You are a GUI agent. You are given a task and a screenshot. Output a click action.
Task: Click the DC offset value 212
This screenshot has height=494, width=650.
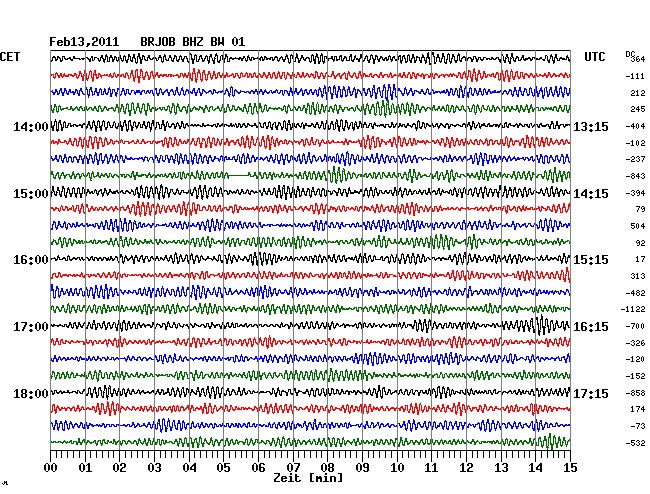point(638,93)
